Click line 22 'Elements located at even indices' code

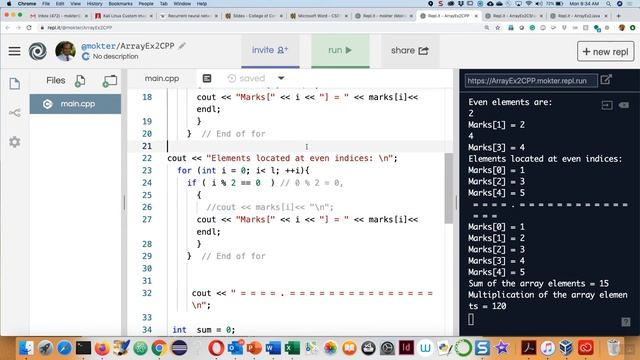[282, 158]
